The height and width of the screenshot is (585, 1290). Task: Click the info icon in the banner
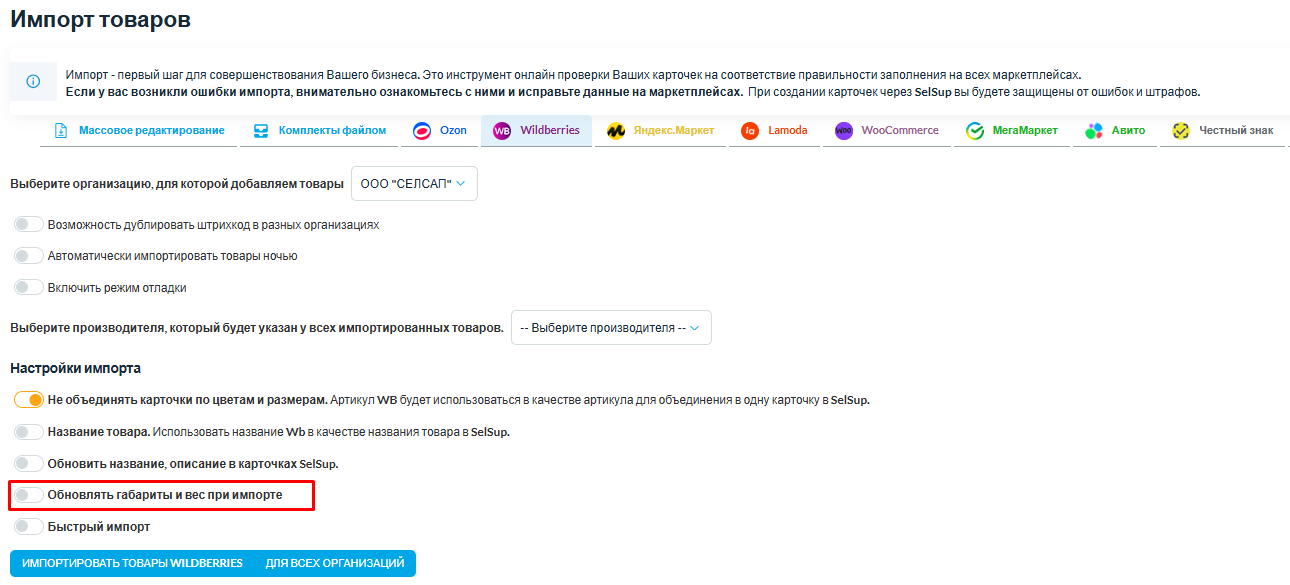click(33, 81)
